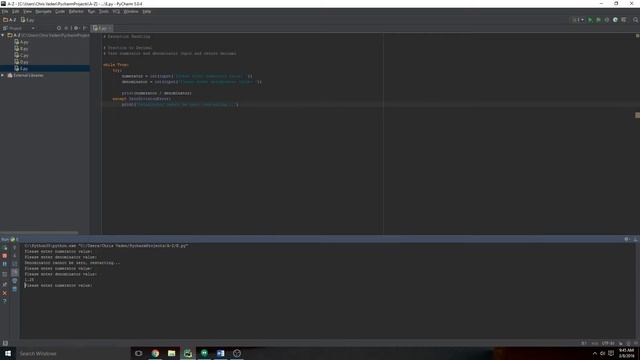Select the E.py editor tab
The height and width of the screenshot is (360, 640).
(x=102, y=28)
